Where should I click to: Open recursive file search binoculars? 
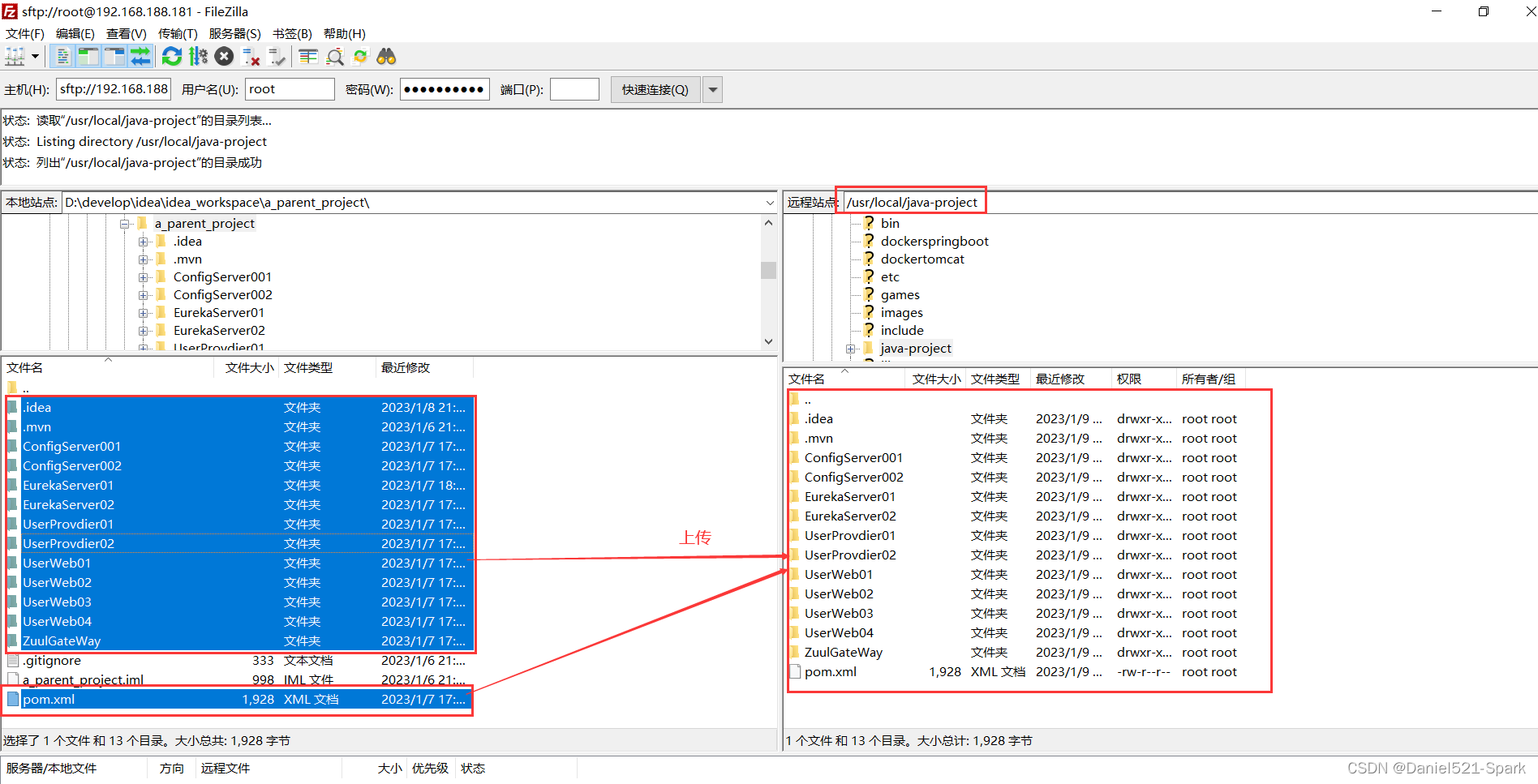coord(386,57)
